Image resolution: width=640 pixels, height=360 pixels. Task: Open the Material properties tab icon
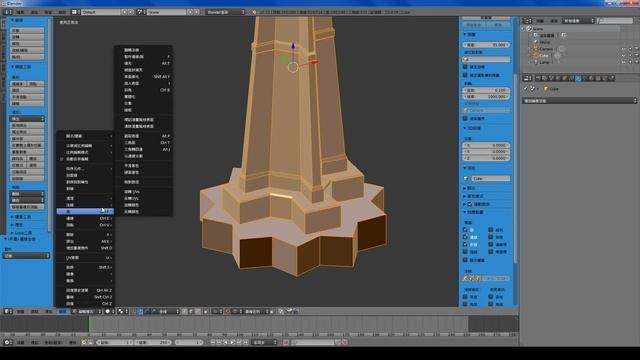(591, 78)
